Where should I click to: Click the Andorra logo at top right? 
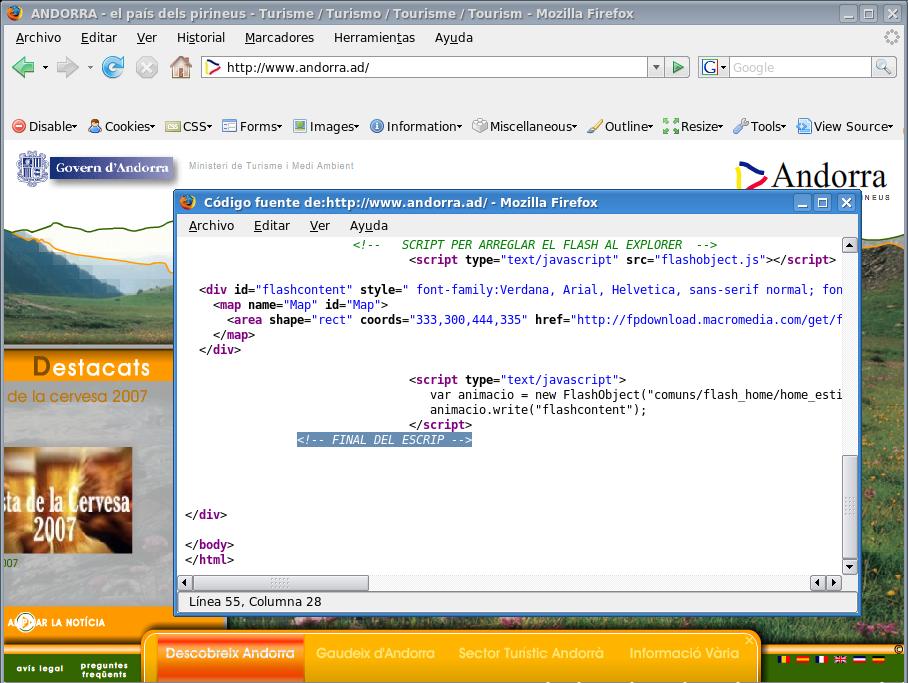click(x=811, y=175)
